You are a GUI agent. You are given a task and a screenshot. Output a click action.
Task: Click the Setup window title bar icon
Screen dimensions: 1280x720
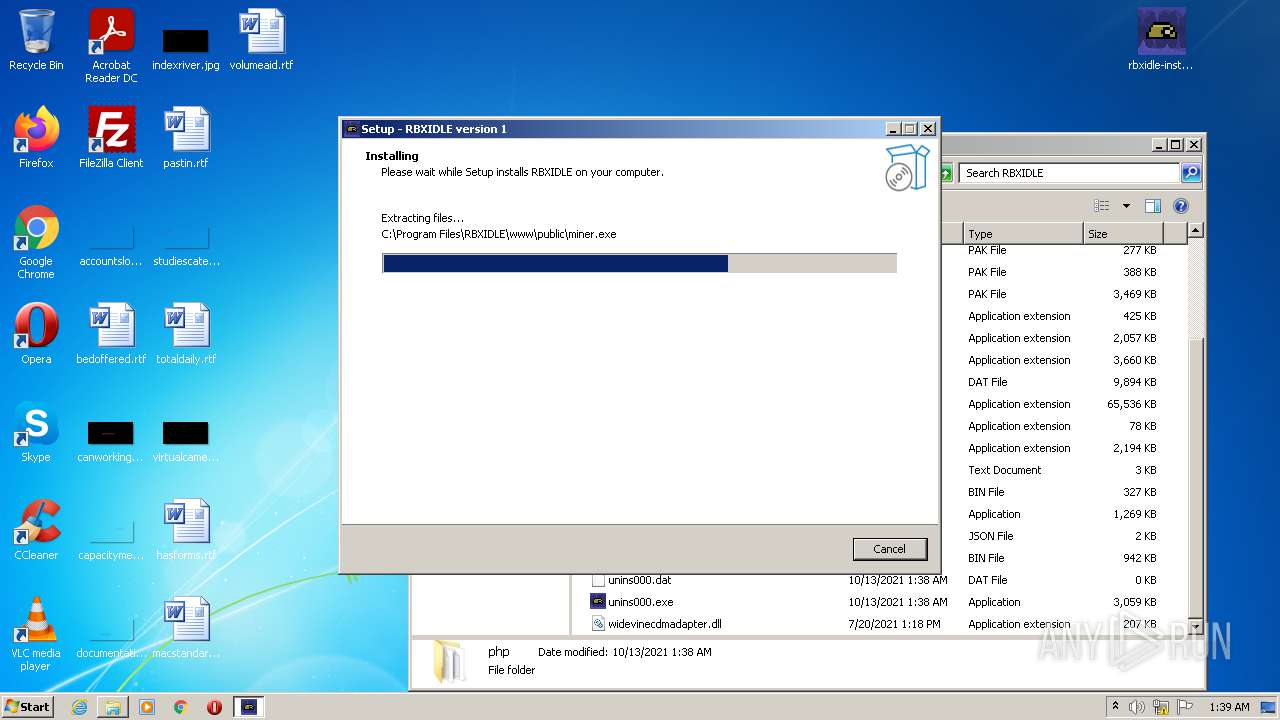(x=351, y=129)
